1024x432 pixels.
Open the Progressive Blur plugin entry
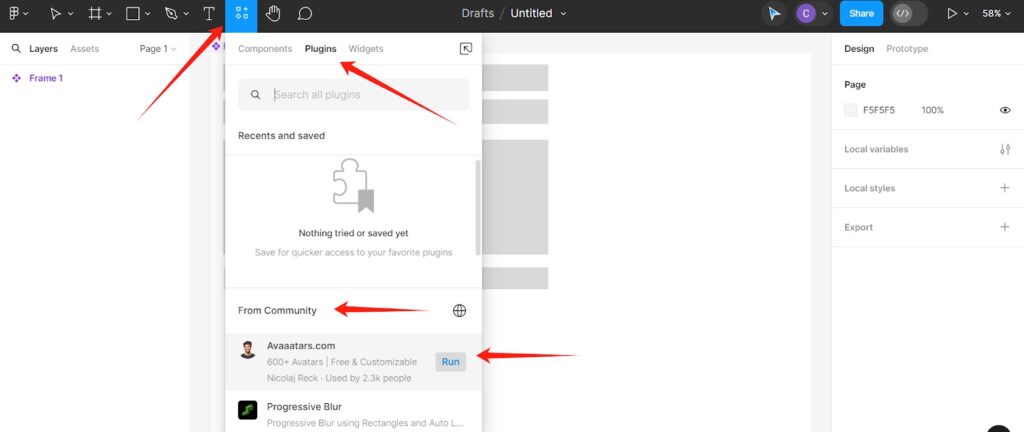tap(353, 415)
